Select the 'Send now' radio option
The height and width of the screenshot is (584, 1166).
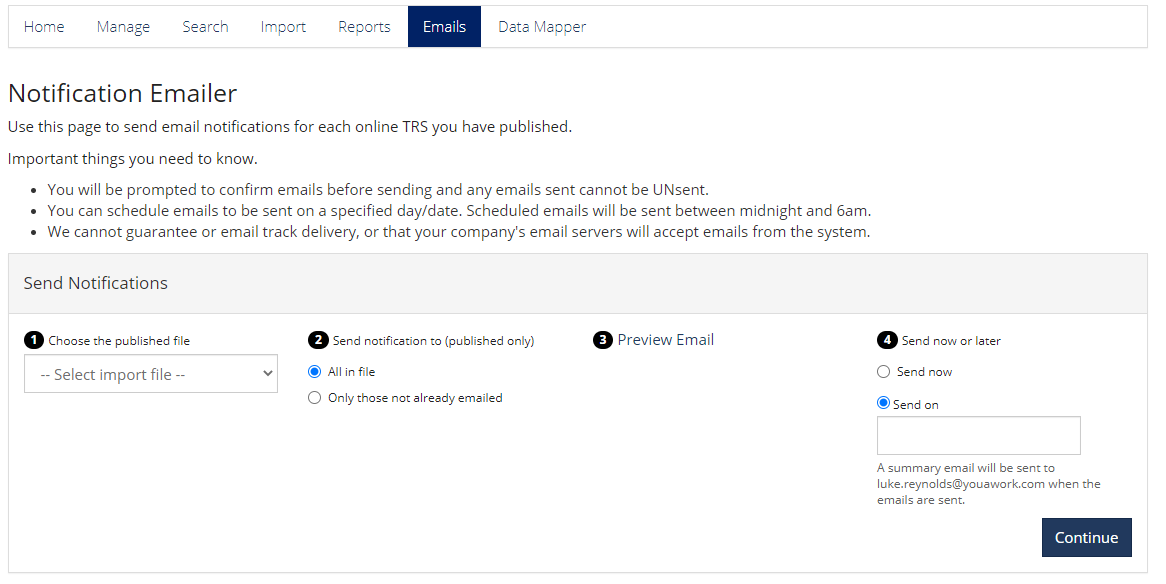pos(883,372)
